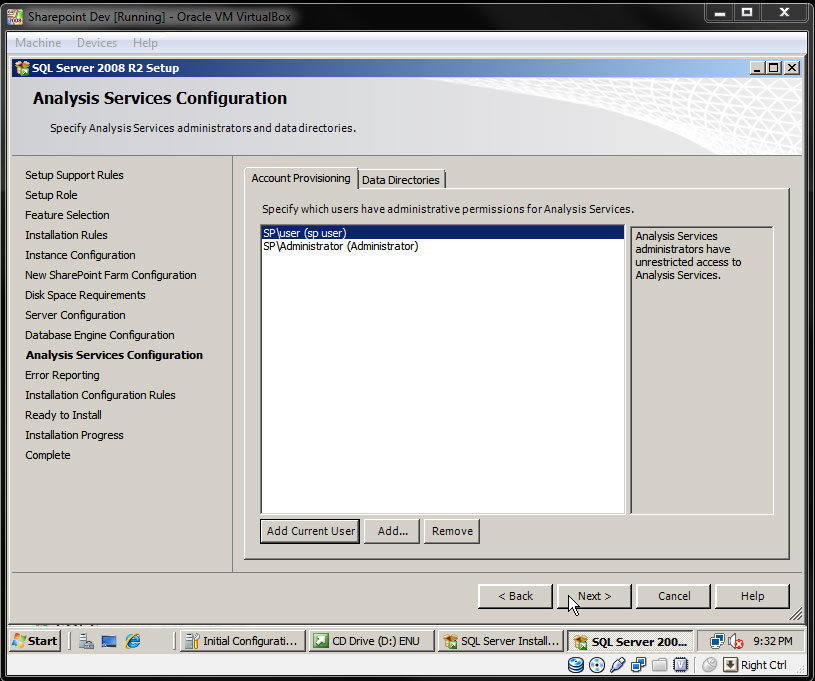Click Setup Role step
The height and width of the screenshot is (681, 815).
click(51, 195)
